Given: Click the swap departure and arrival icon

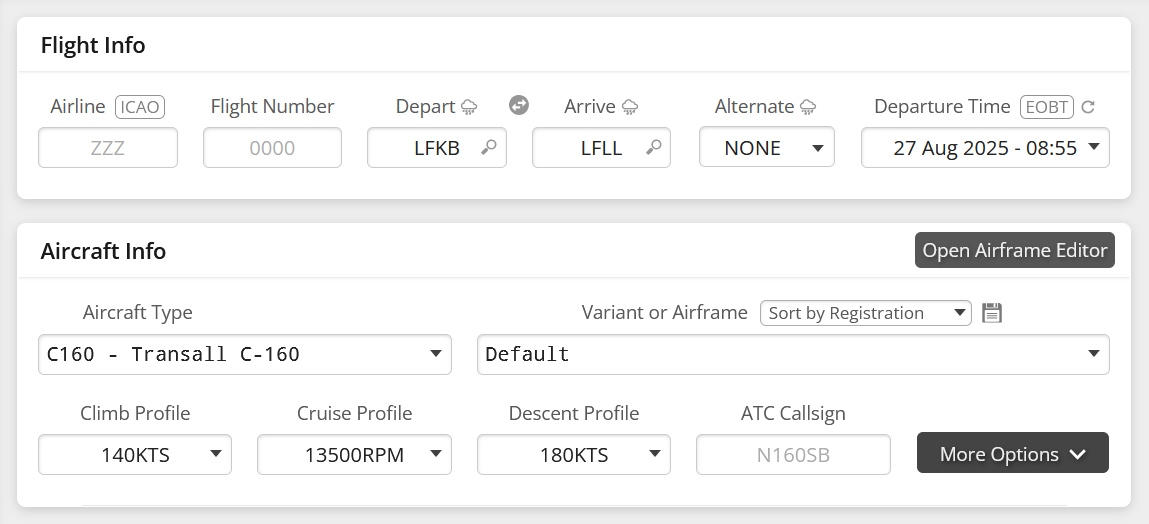Looking at the screenshot, I should [518, 105].
